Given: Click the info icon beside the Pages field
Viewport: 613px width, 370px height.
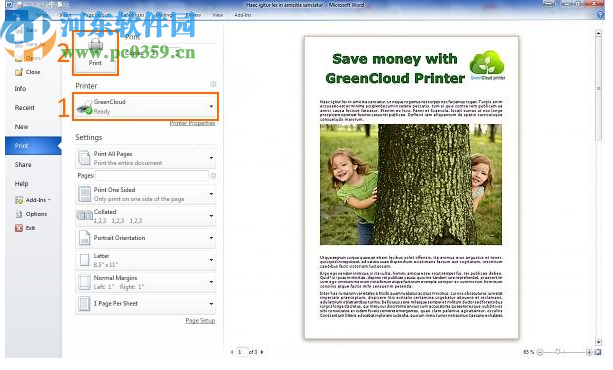Looking at the screenshot, I should (213, 176).
